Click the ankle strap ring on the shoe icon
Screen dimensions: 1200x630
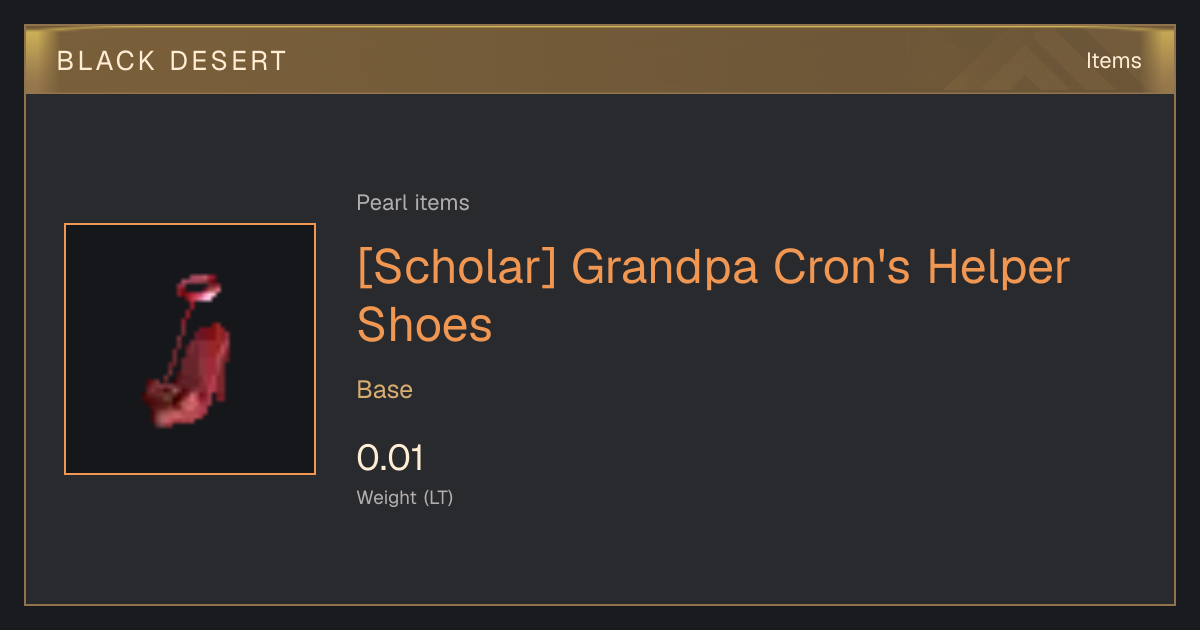point(198,289)
